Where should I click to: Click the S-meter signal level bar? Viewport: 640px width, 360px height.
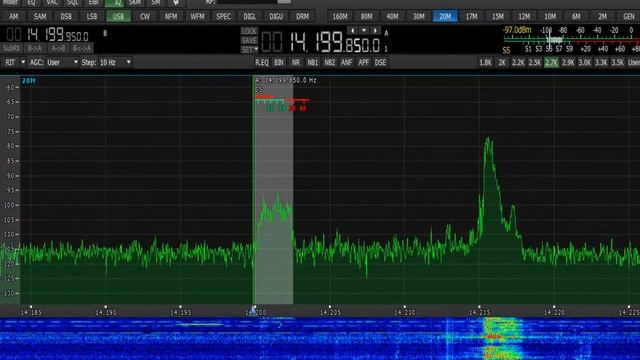coord(571,40)
